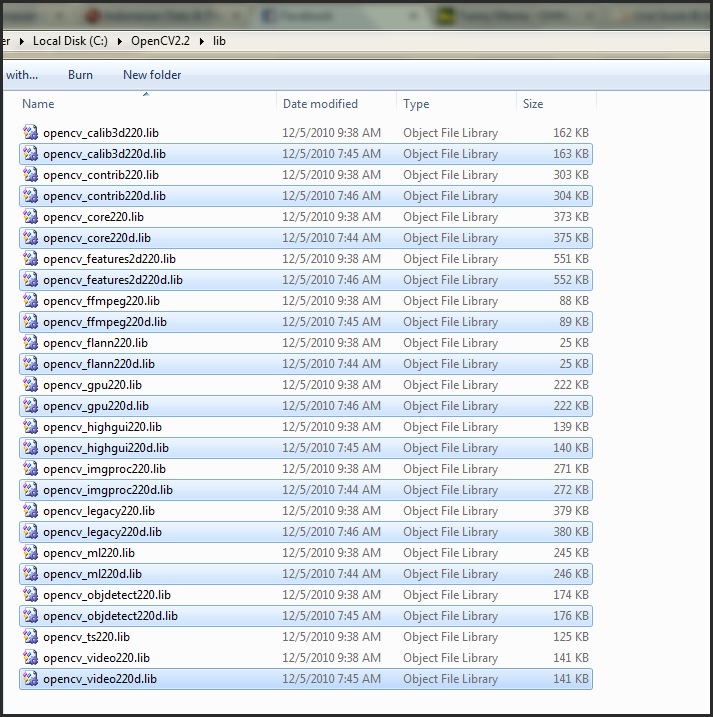Click the opencv_gpu220.lib file icon

[31, 385]
